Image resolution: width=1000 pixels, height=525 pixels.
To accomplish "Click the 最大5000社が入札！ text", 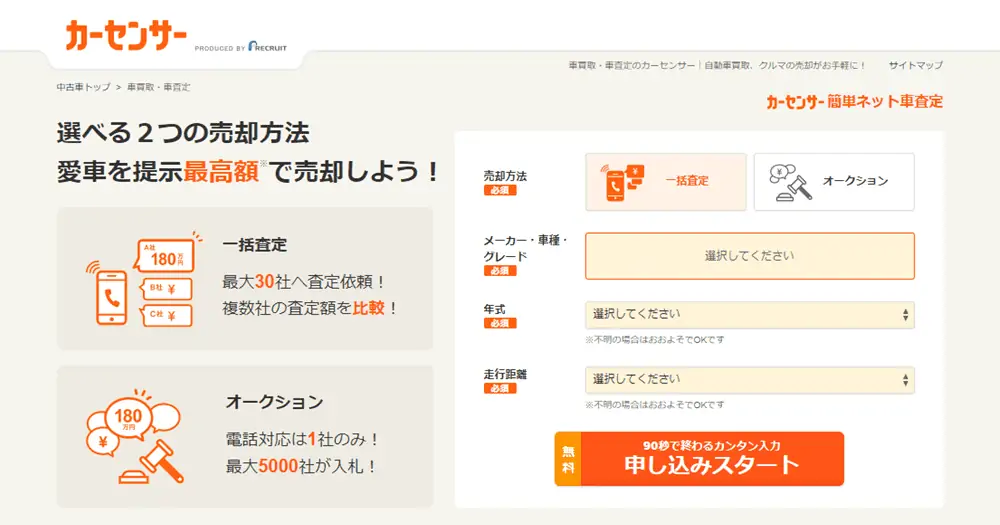I will point(302,466).
